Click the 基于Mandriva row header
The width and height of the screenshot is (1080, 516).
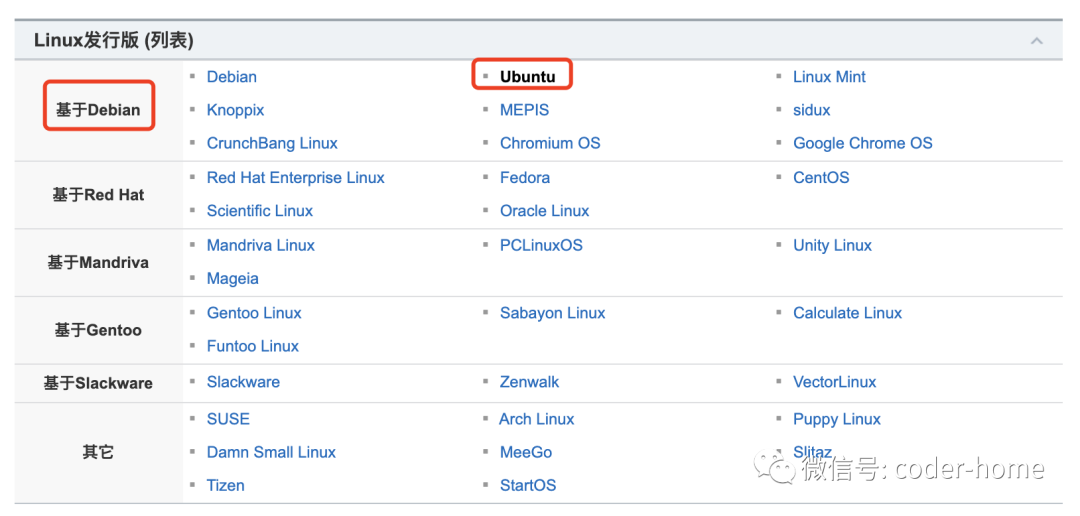point(98,262)
